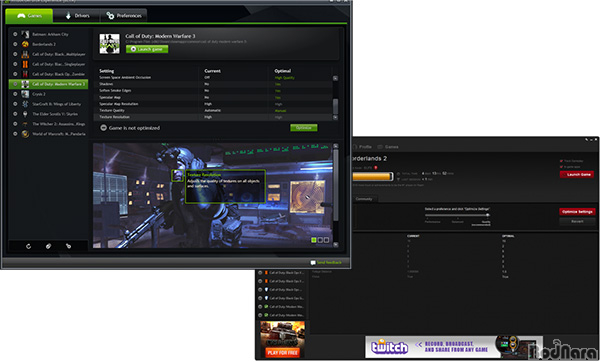Click the refresh icon below the games list
This screenshot has height=362, width=600.
[x=28, y=246]
